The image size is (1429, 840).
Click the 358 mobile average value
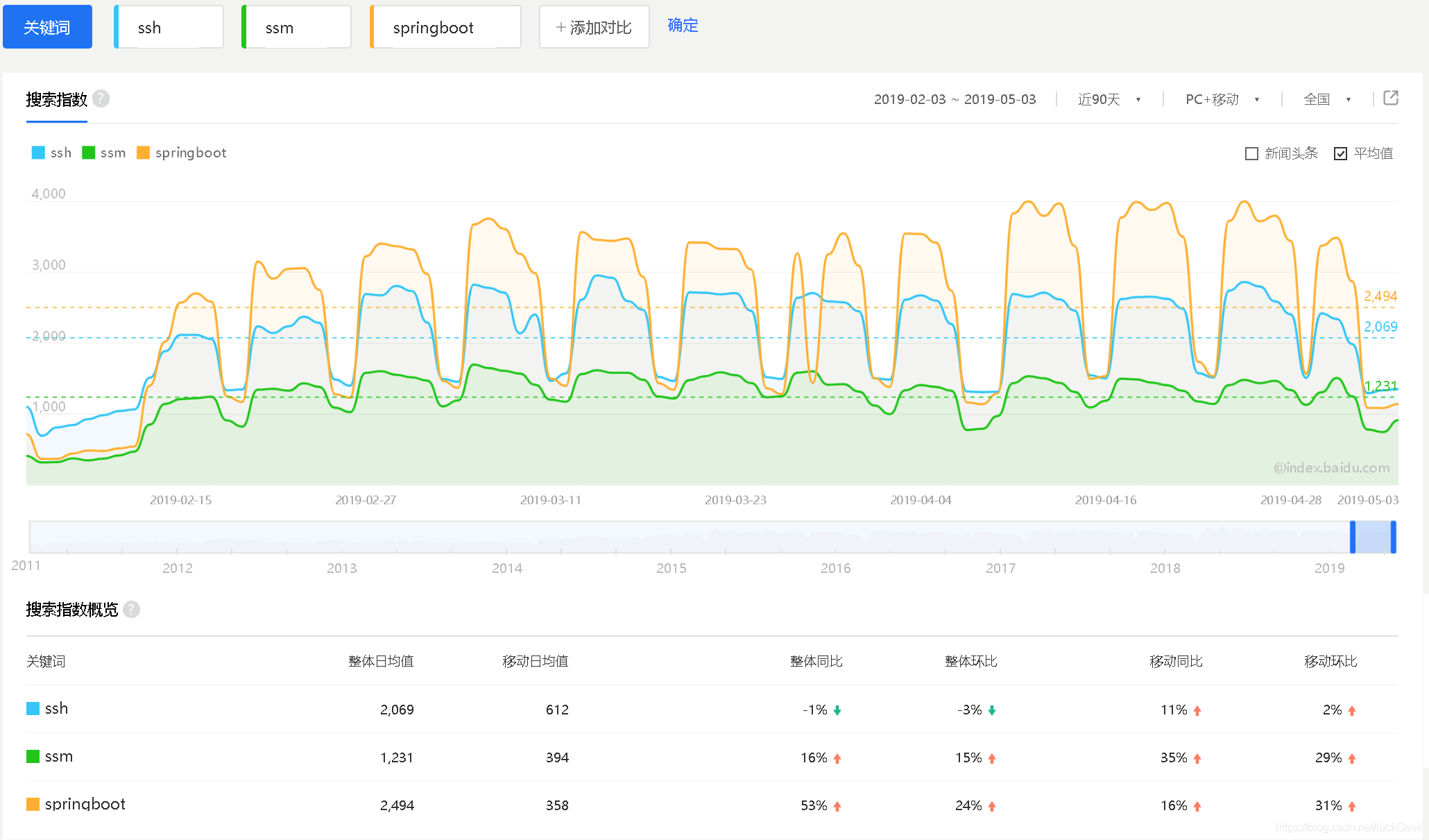(557, 805)
